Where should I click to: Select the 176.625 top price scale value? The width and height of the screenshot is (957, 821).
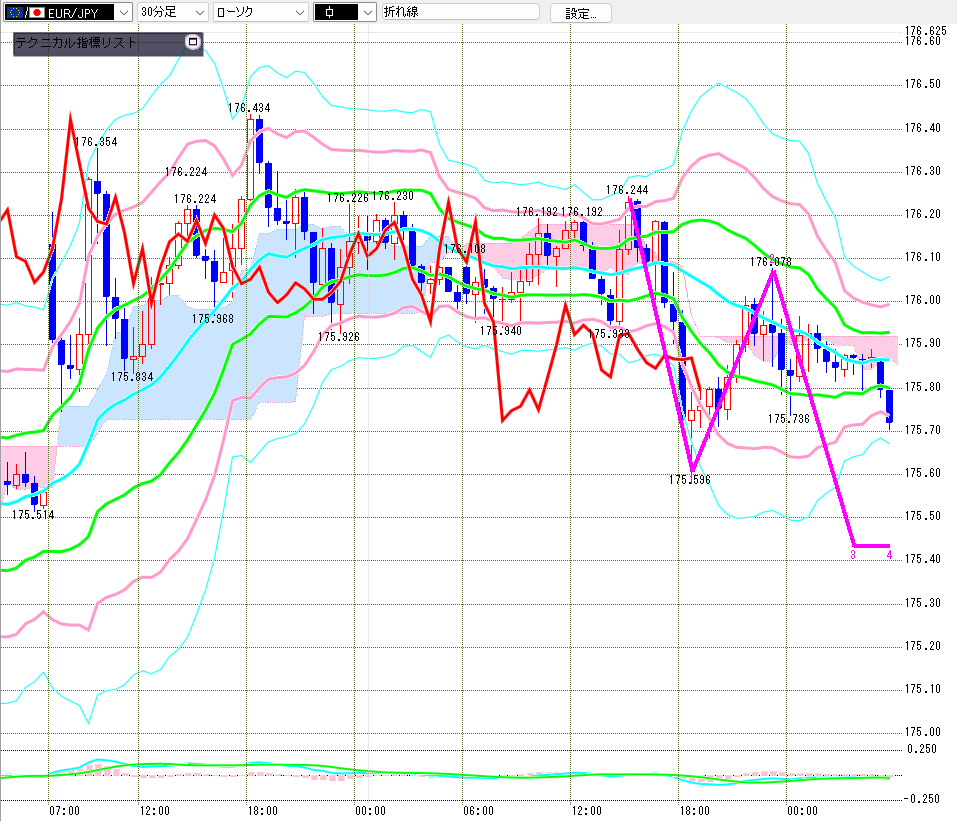point(925,31)
